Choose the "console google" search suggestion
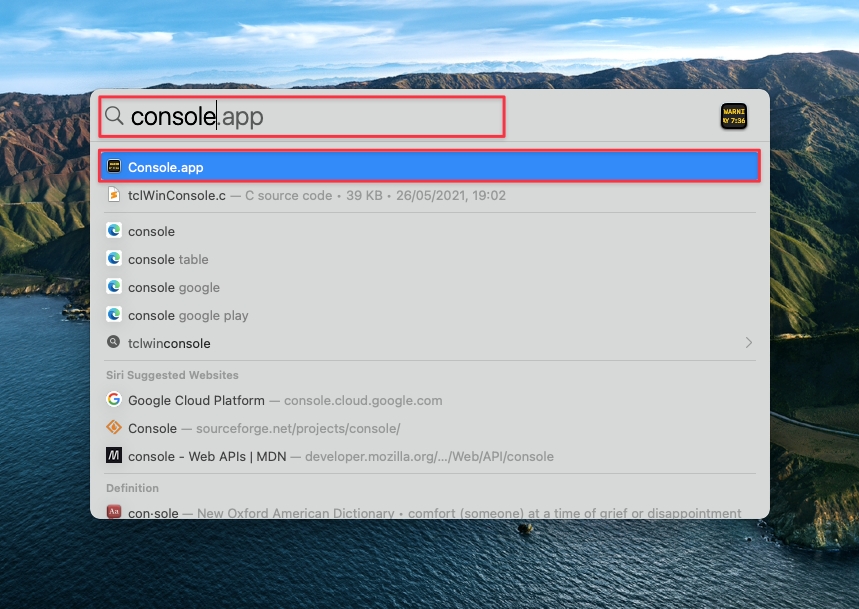Screen dimensions: 859x609 (174, 287)
